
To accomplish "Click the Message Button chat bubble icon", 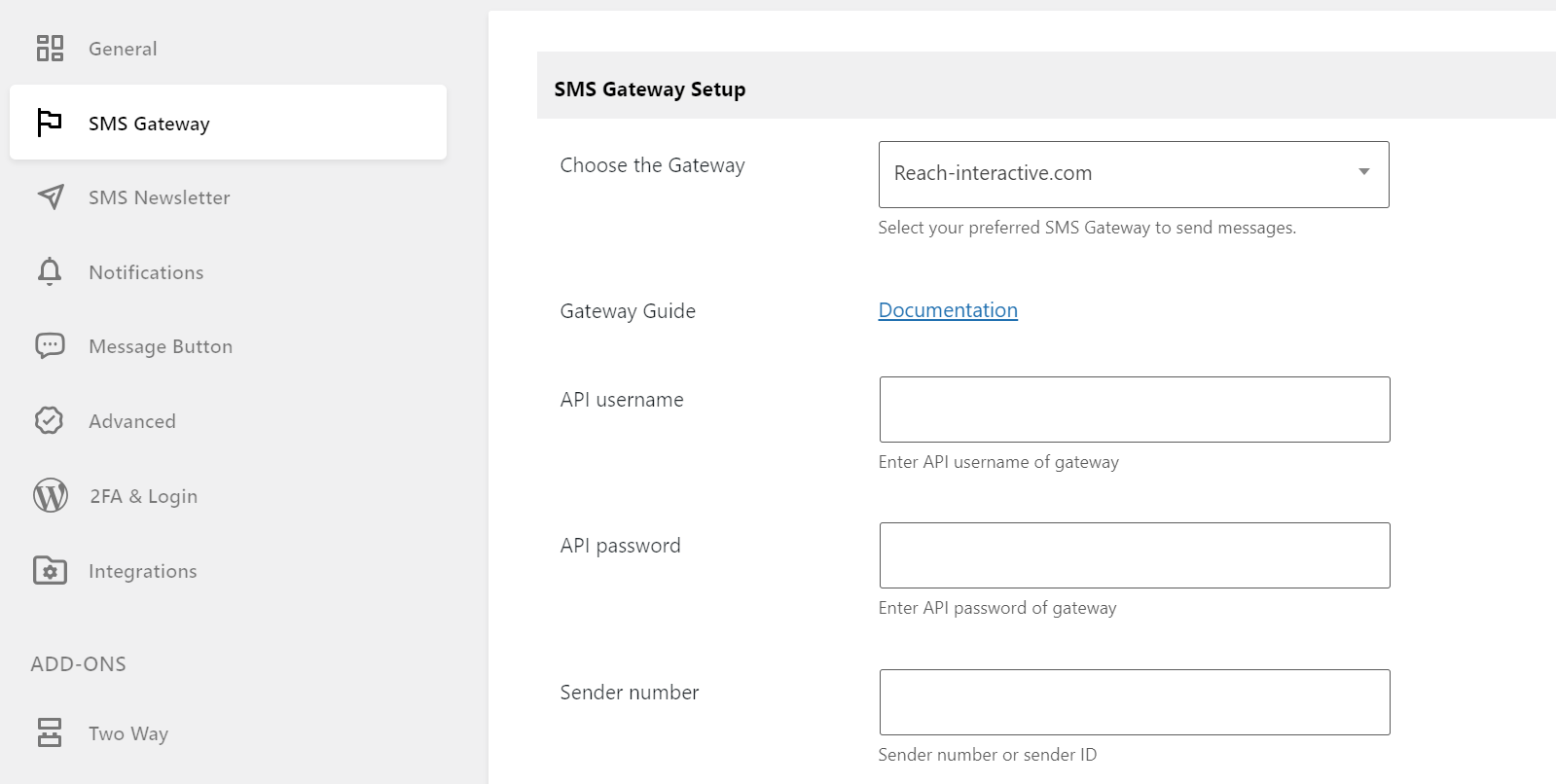I will click(x=50, y=345).
